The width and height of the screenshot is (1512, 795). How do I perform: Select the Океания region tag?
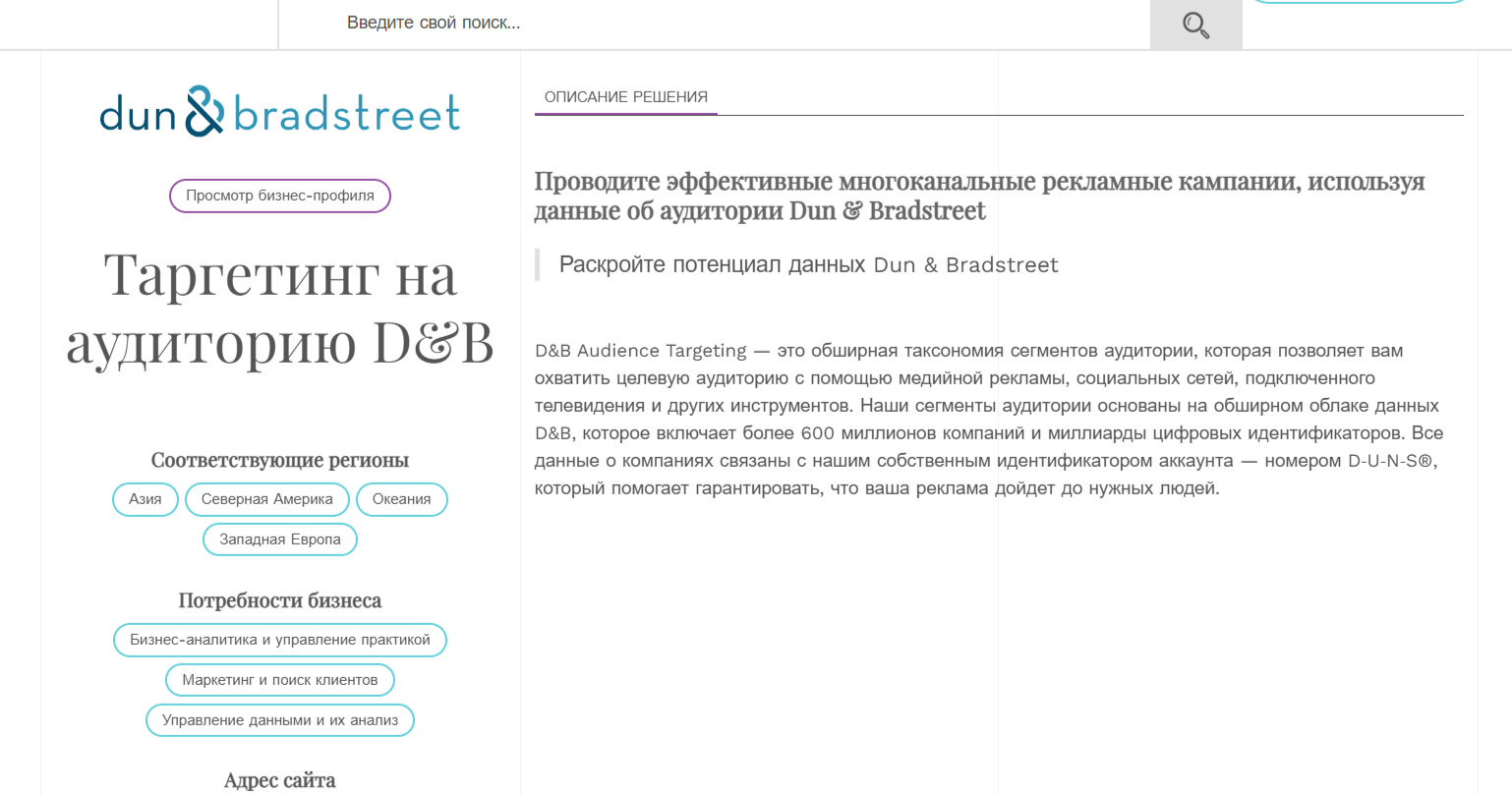tap(401, 499)
